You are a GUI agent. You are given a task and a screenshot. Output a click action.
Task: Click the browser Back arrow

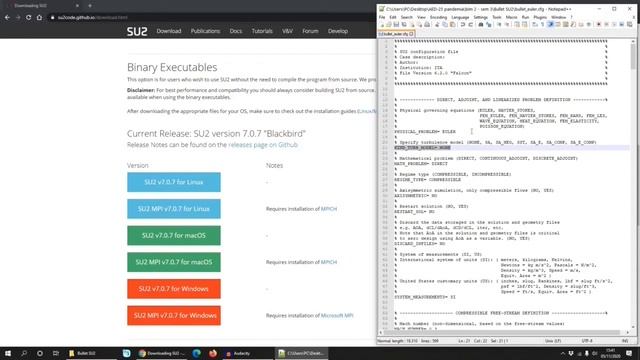[7, 18]
